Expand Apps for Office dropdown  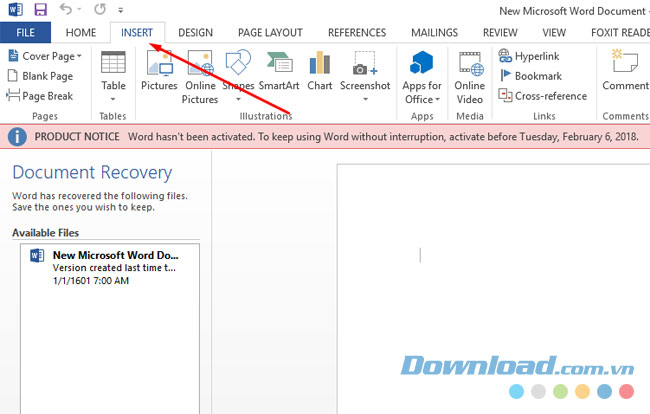(x=422, y=99)
